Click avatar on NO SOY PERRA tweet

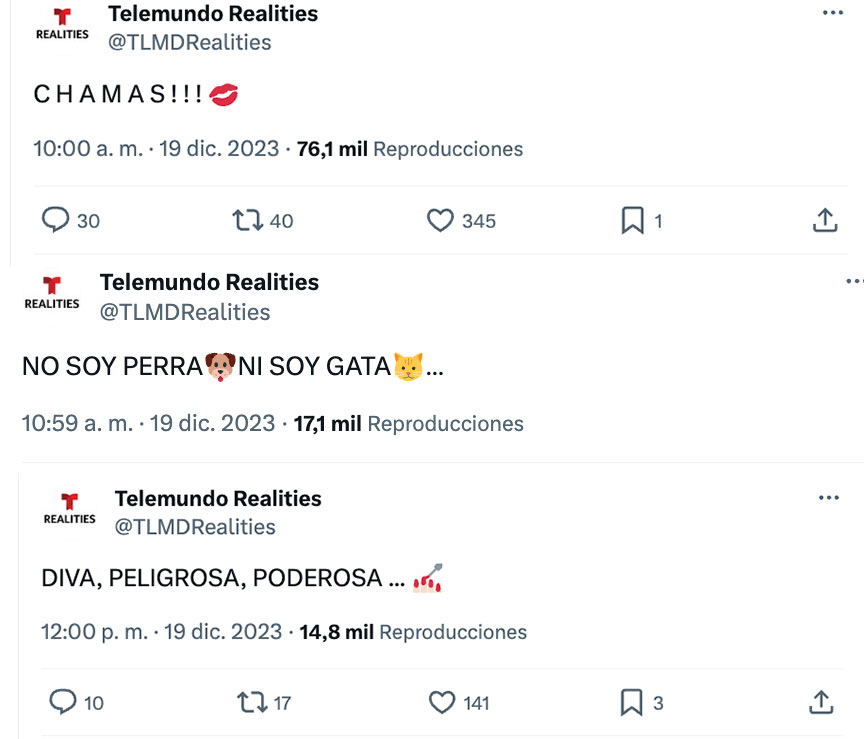[x=52, y=295]
